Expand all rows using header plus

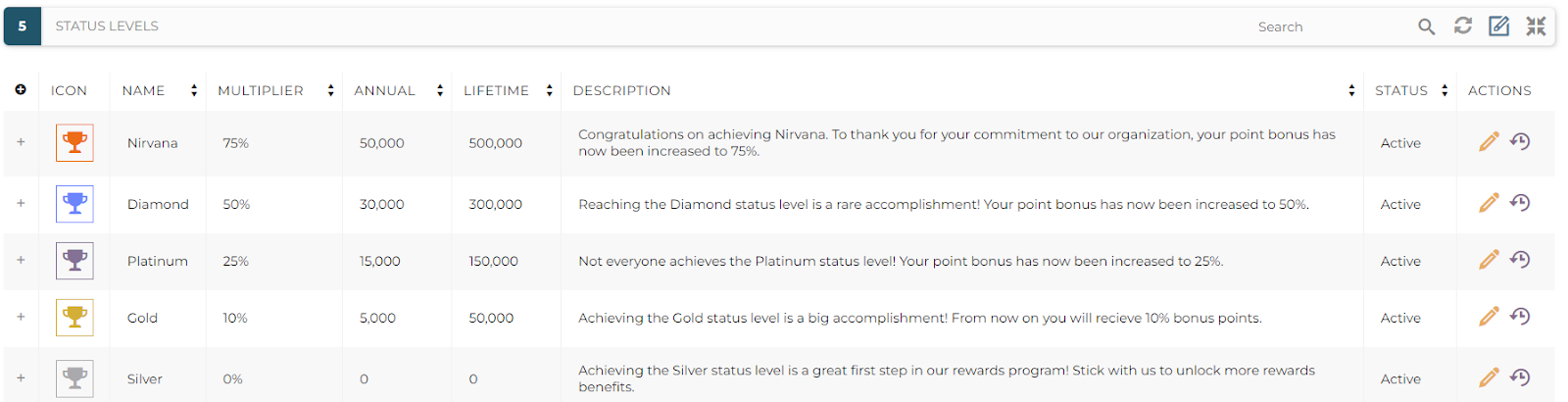click(21, 90)
